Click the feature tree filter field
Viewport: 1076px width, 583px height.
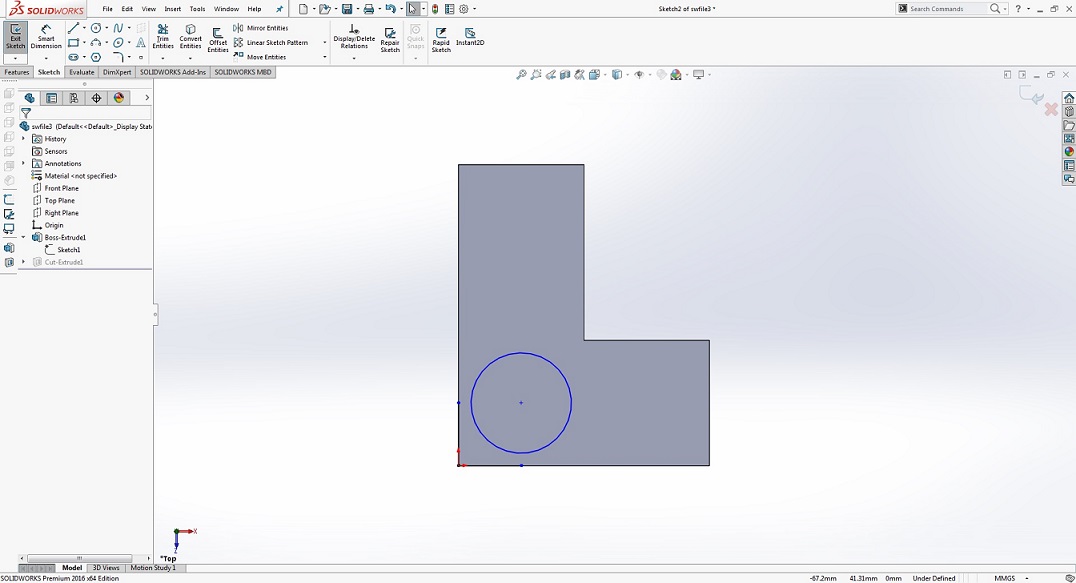pyautogui.click(x=85, y=112)
